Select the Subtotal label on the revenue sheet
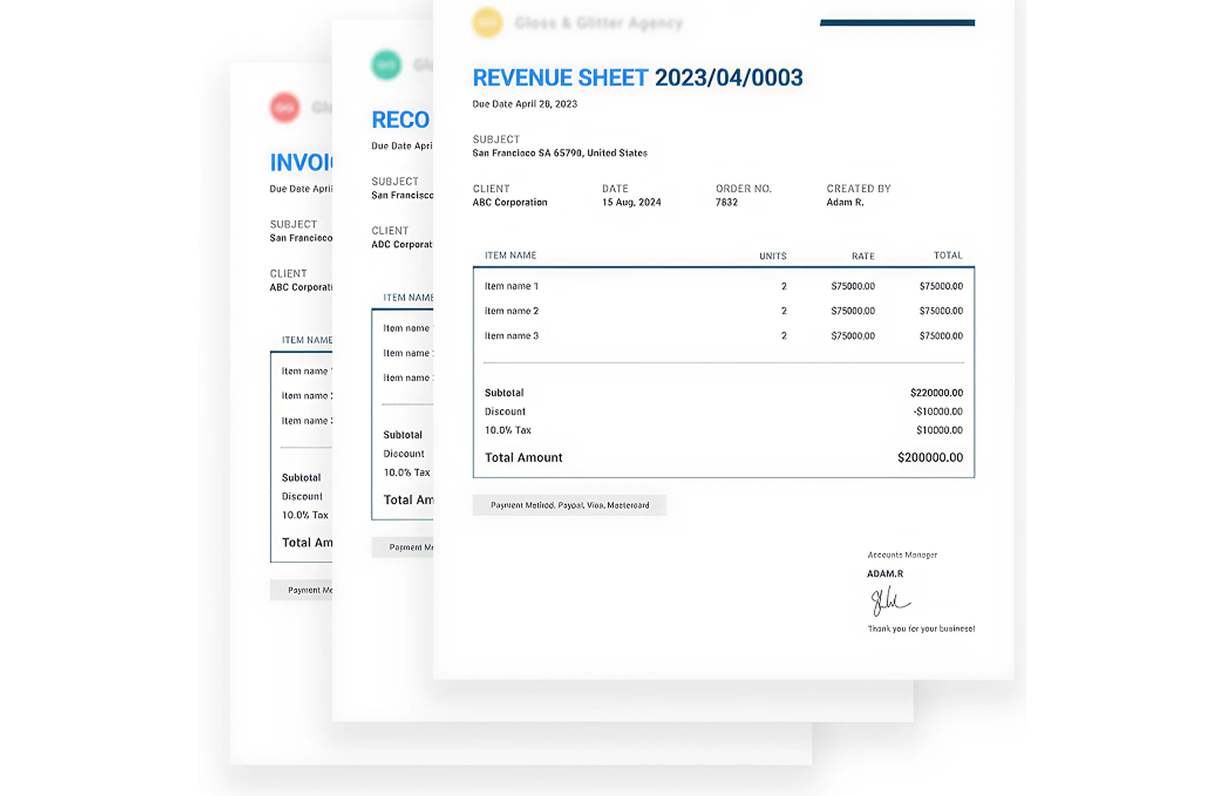The height and width of the screenshot is (796, 1225). coord(504,393)
